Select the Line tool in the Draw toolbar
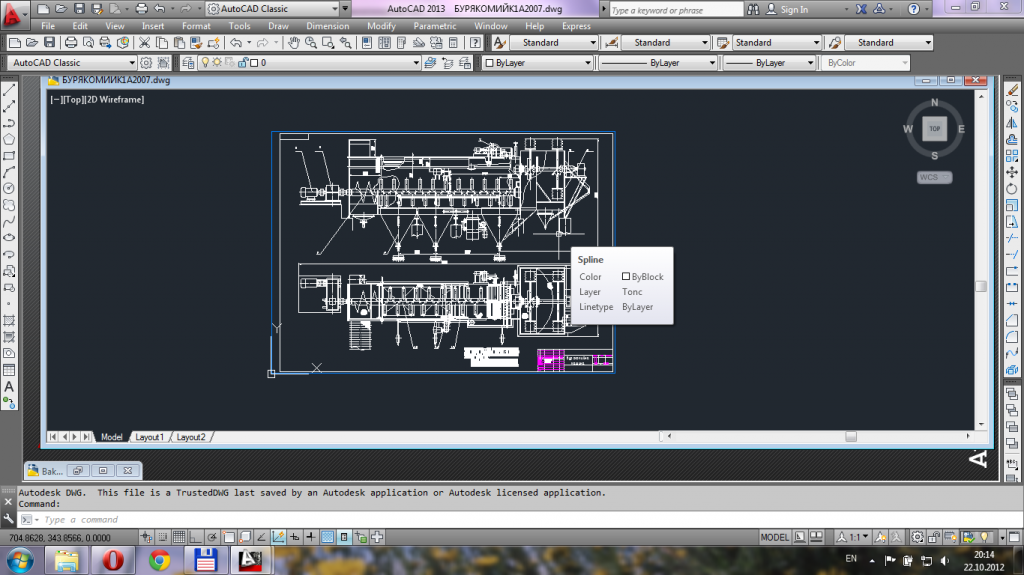This screenshot has height=575, width=1024. pos(9,90)
